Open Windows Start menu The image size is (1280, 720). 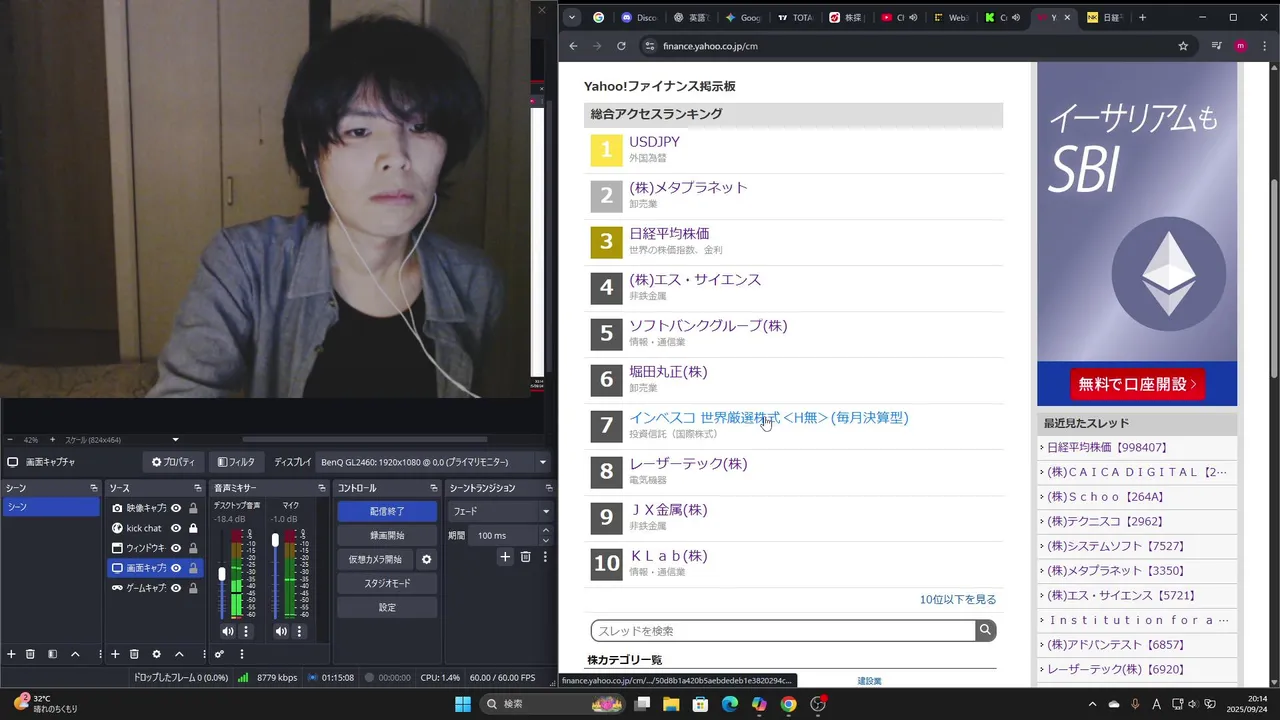tap(463, 704)
